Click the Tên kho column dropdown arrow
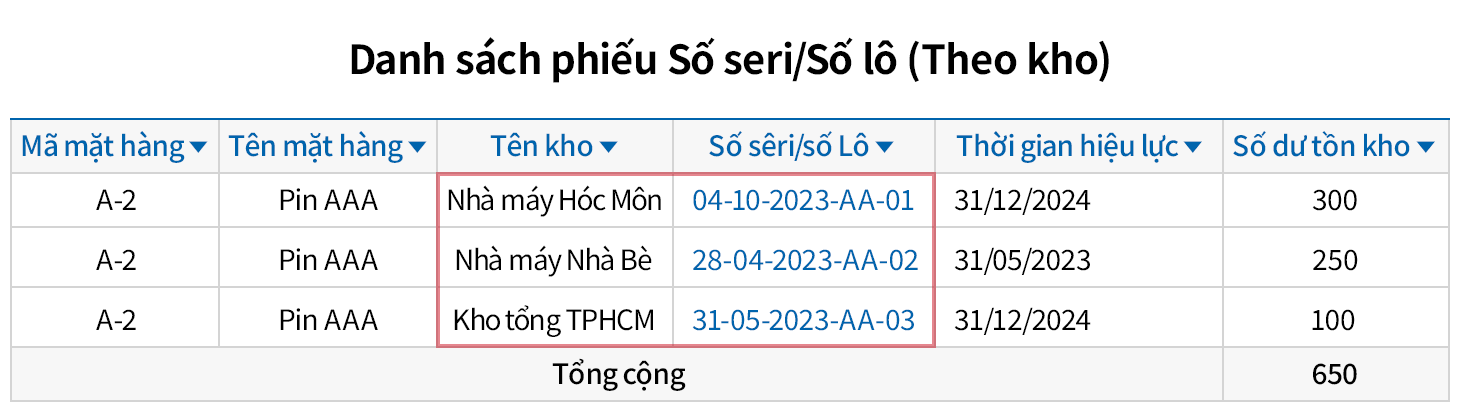The width and height of the screenshot is (1460, 412). coord(608,148)
